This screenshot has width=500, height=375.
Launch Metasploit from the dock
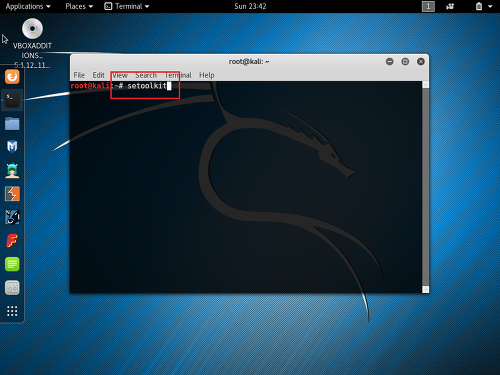click(12, 147)
